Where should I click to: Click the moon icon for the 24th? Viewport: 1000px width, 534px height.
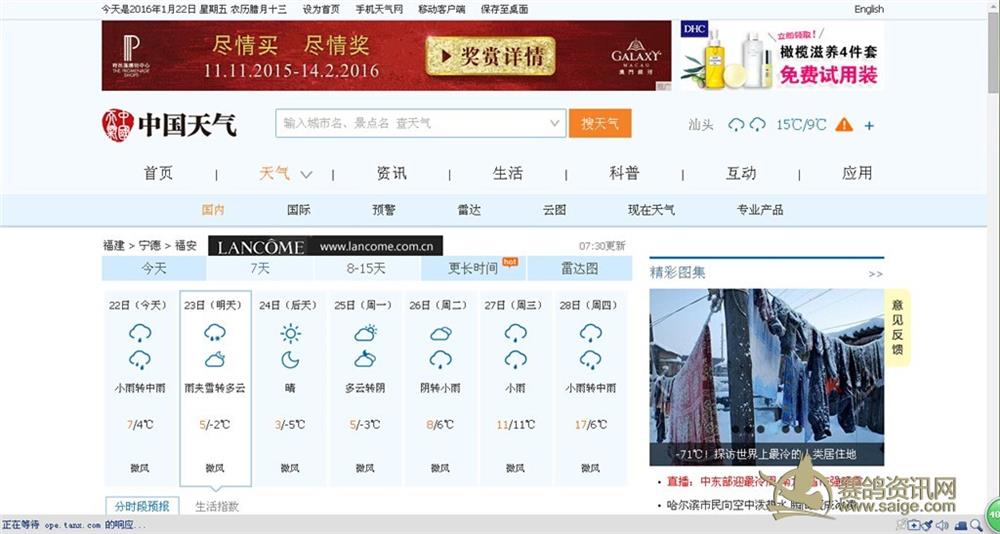(x=290, y=359)
